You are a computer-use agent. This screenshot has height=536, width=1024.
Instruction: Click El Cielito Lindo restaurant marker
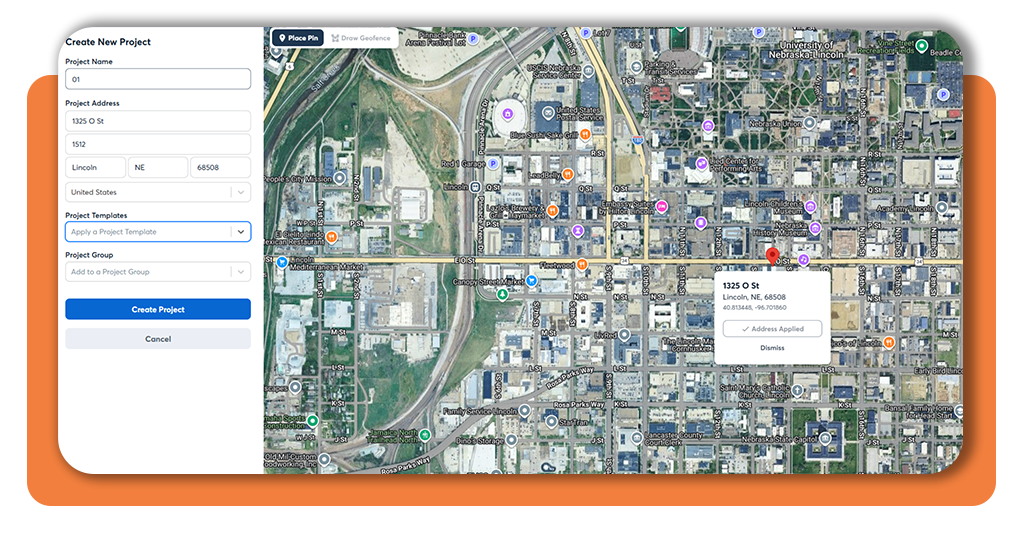pos(332,236)
